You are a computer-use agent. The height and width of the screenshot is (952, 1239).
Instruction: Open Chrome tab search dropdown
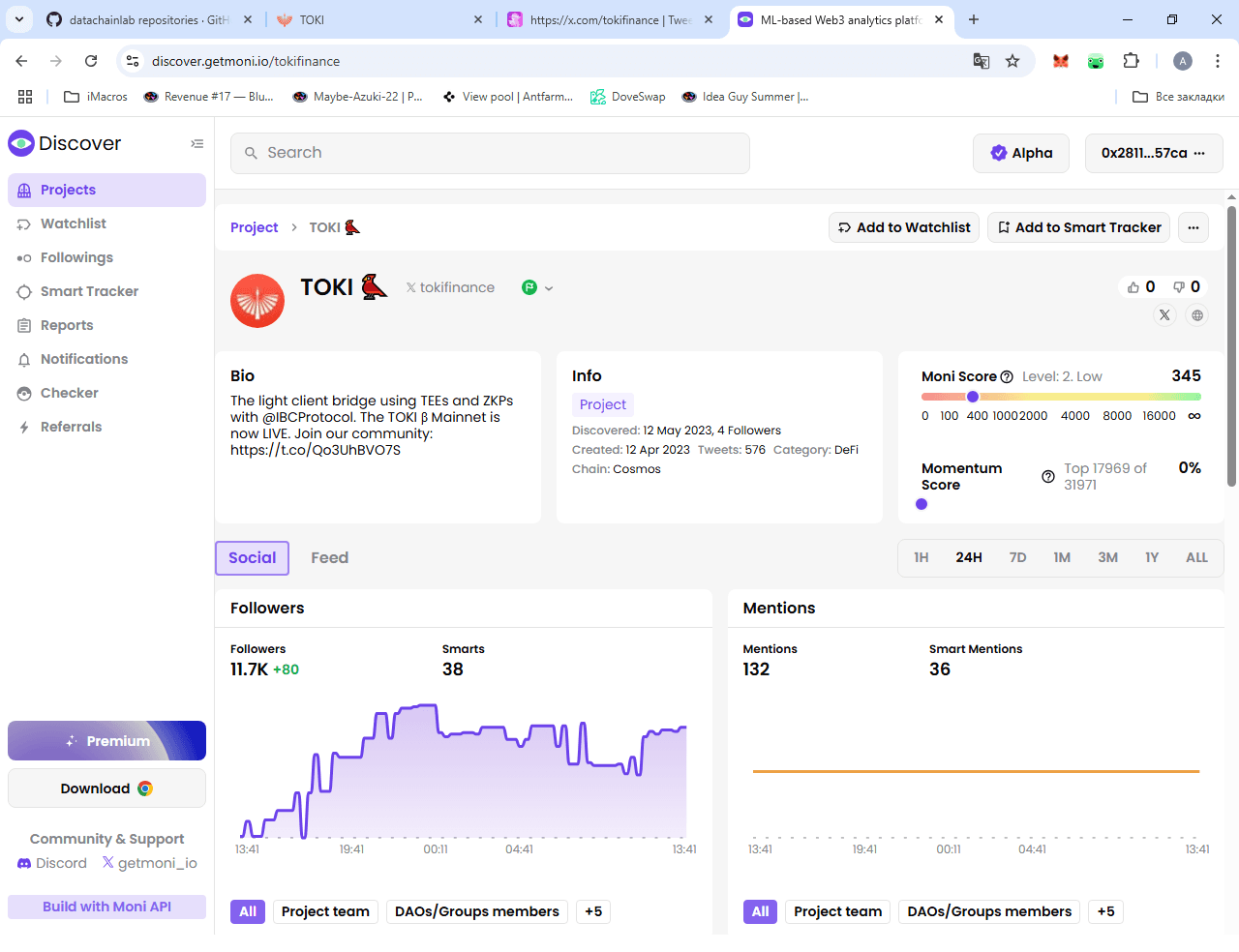point(19,19)
